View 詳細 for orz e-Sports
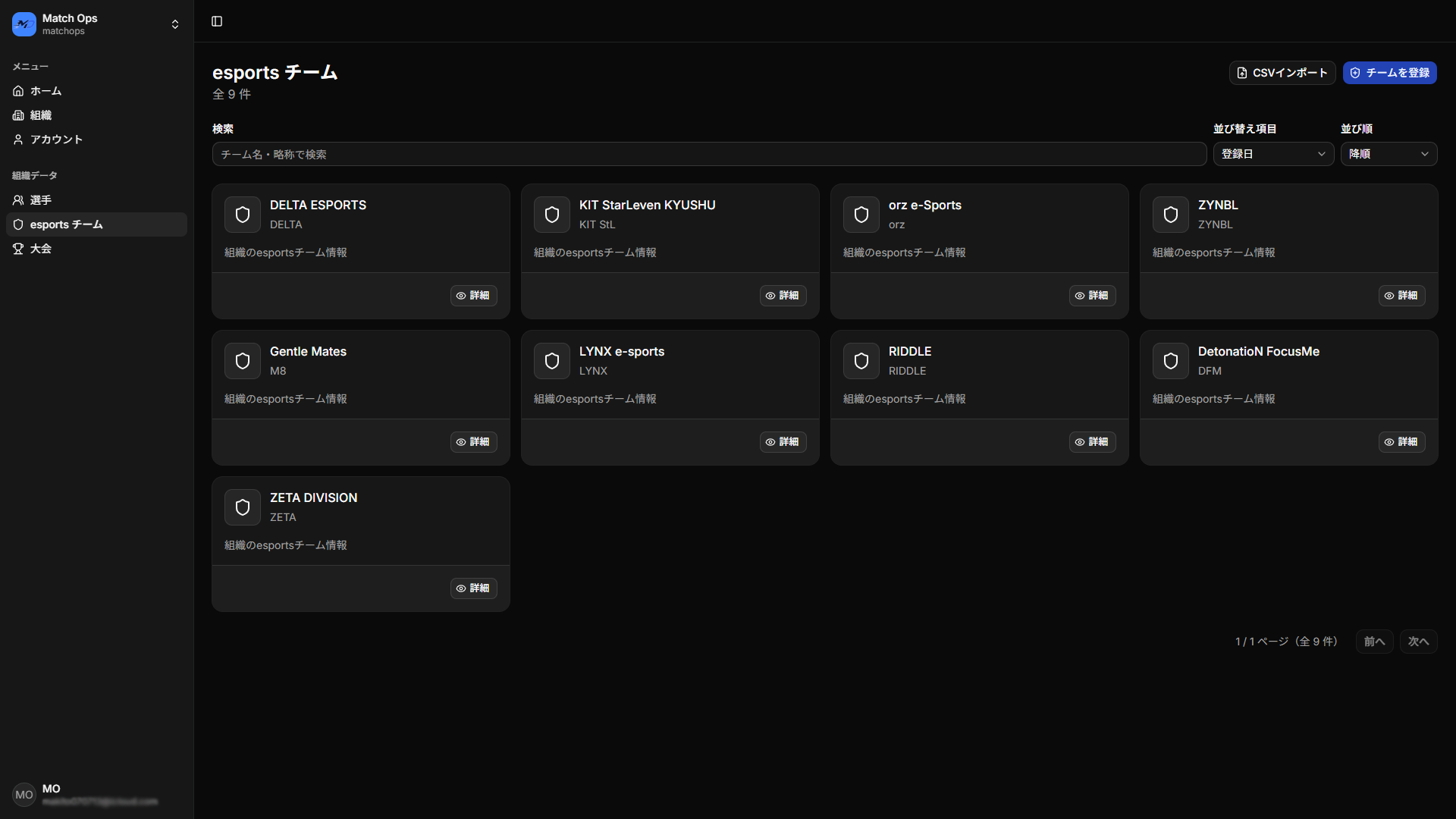1456x819 pixels. click(x=1093, y=296)
